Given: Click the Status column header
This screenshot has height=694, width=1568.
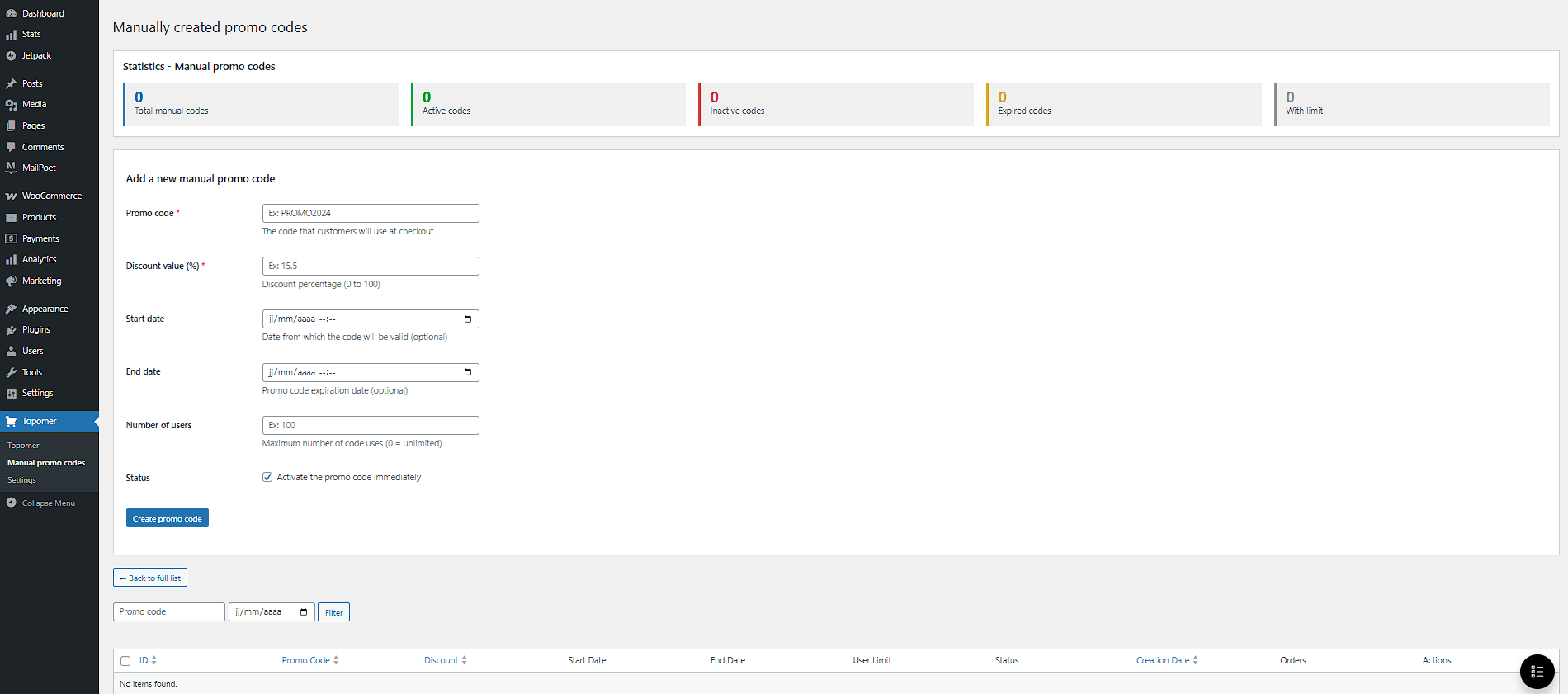Looking at the screenshot, I should (x=1007, y=660).
